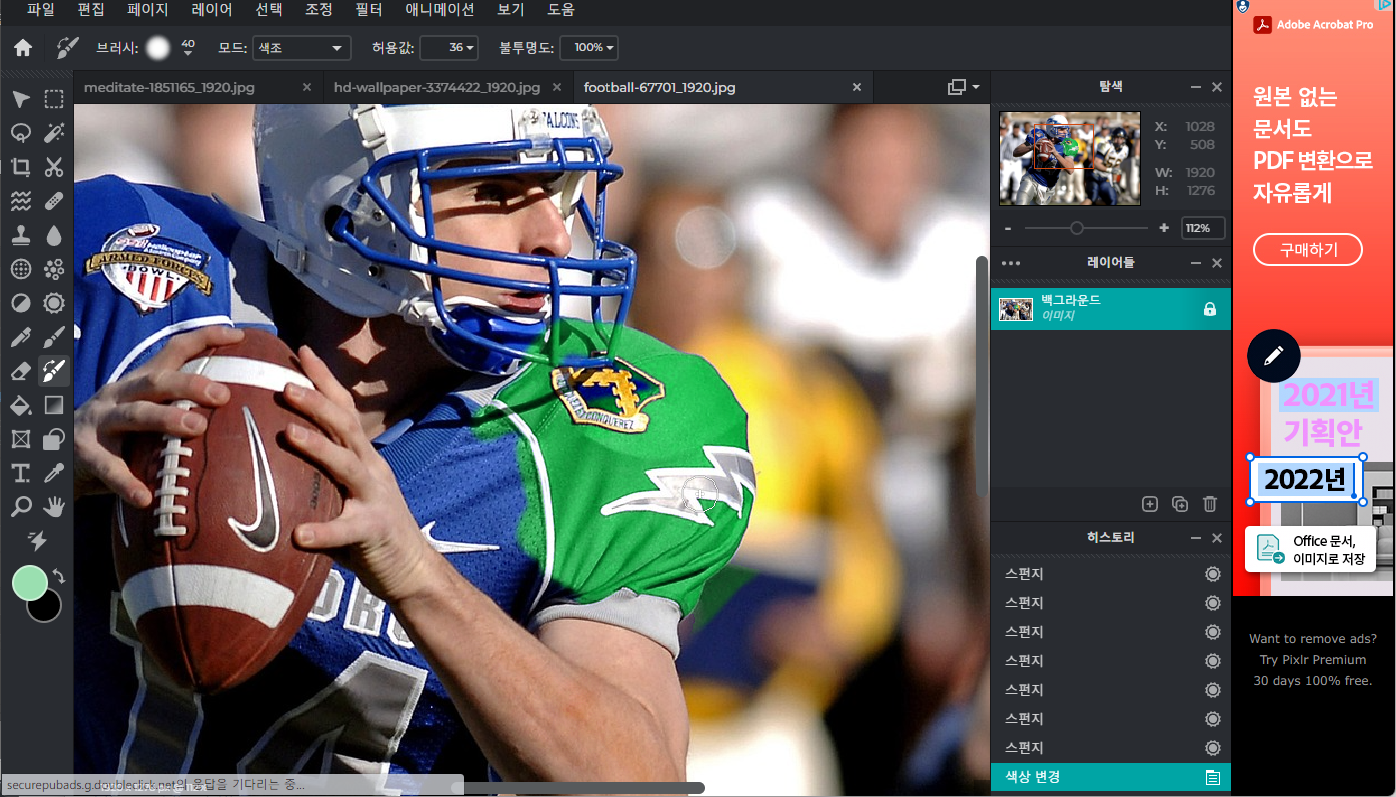
Task: Open the 모드 dropdown set to 색조
Action: (301, 47)
